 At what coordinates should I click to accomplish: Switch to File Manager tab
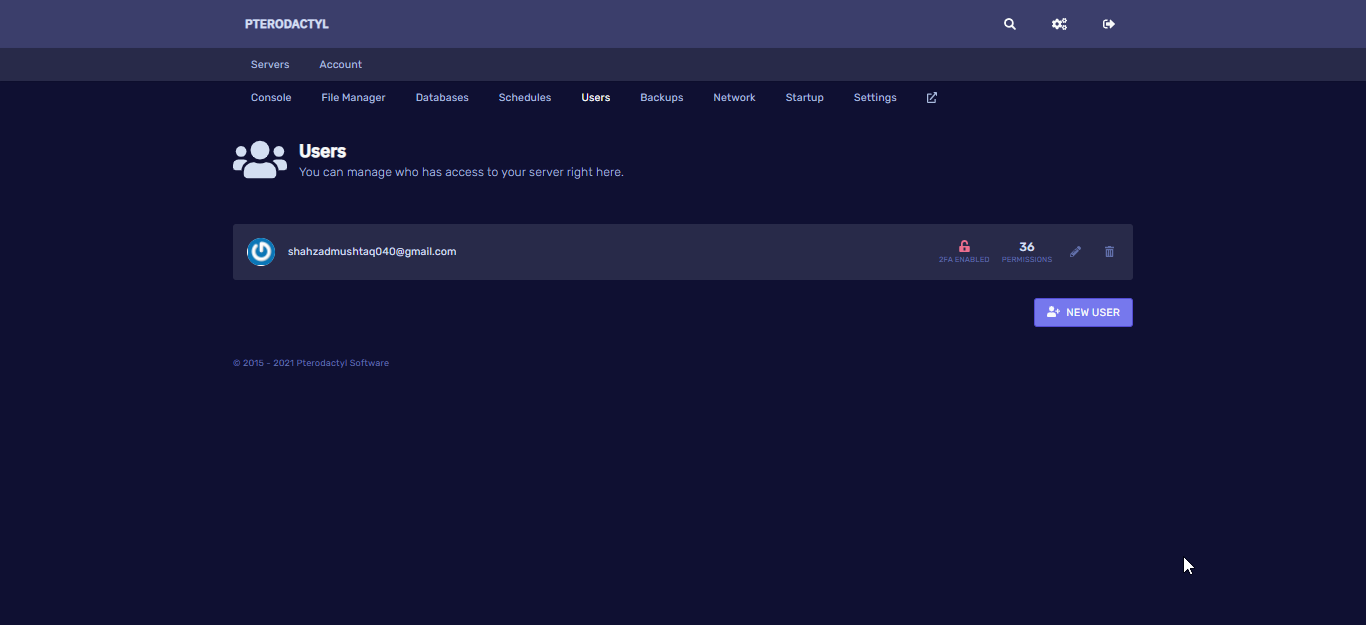tap(353, 98)
